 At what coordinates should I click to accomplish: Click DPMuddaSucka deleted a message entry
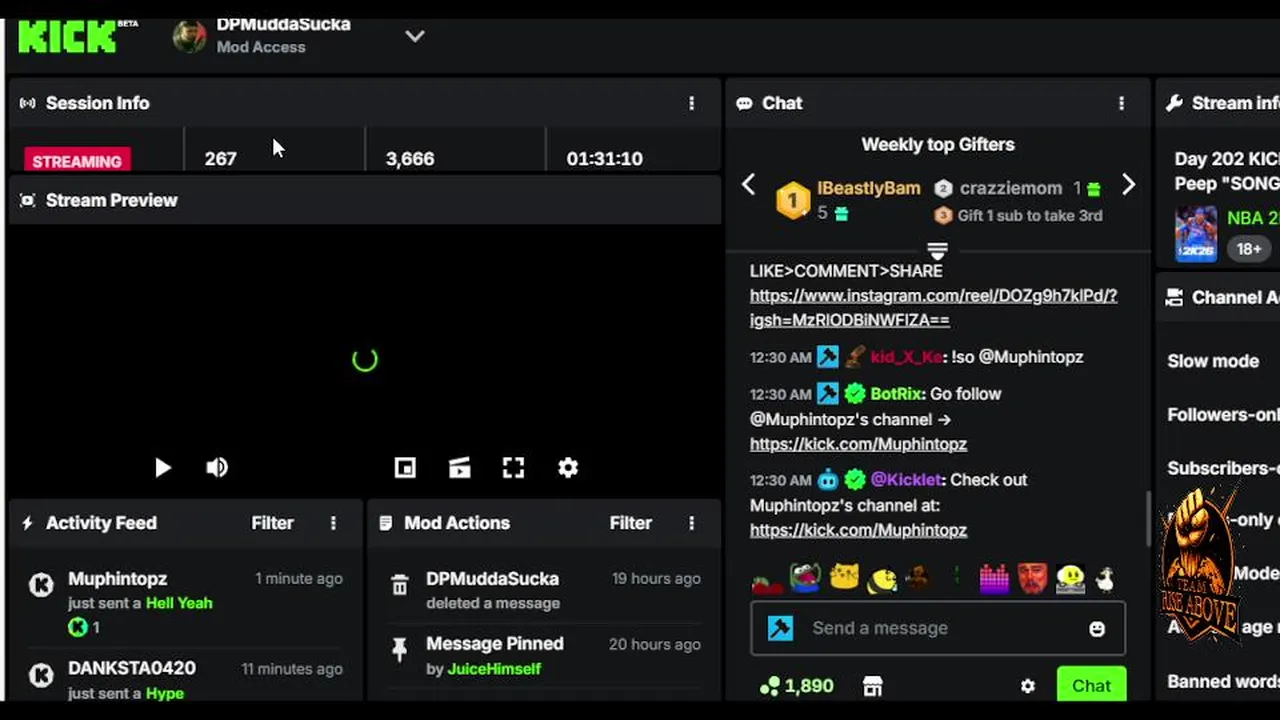tap(545, 590)
